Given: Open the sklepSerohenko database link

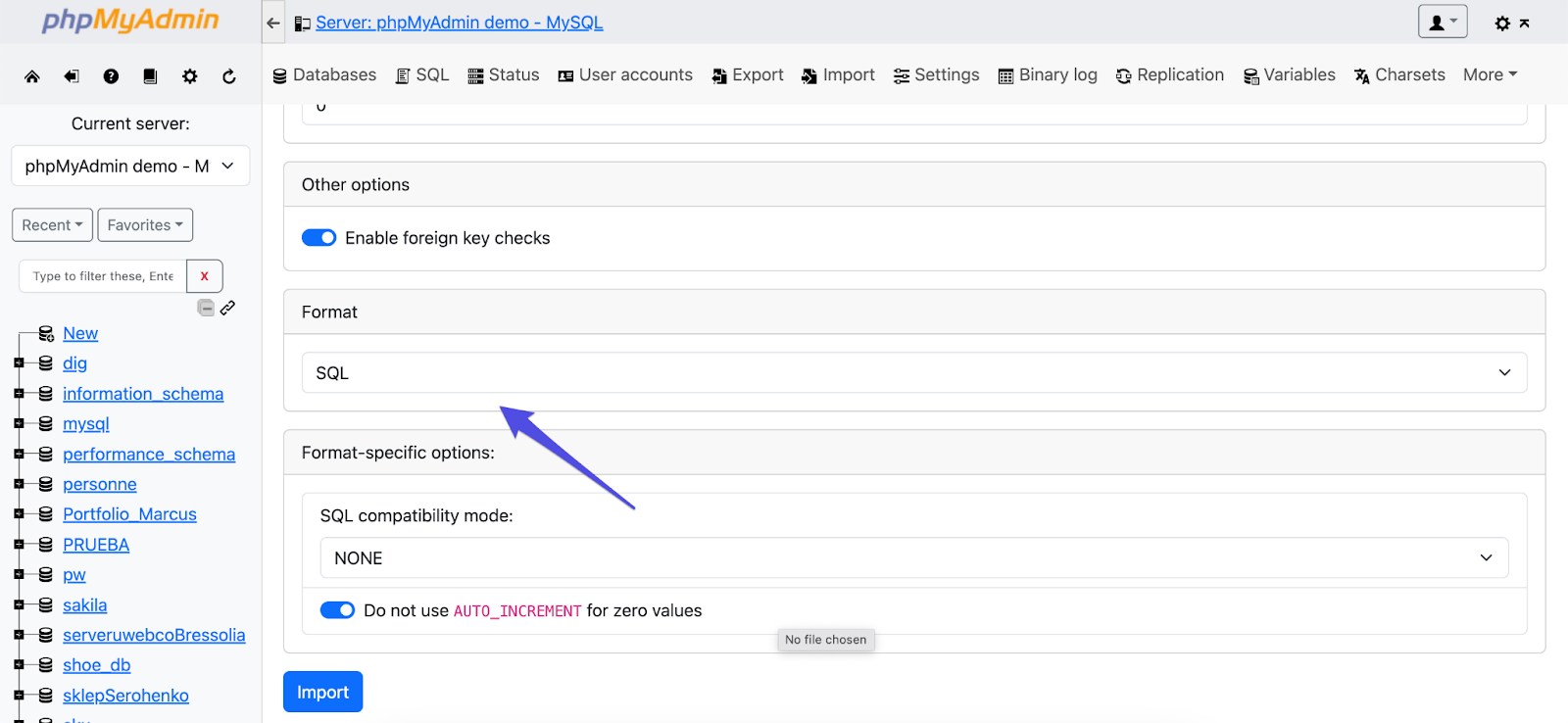Looking at the screenshot, I should point(125,696).
